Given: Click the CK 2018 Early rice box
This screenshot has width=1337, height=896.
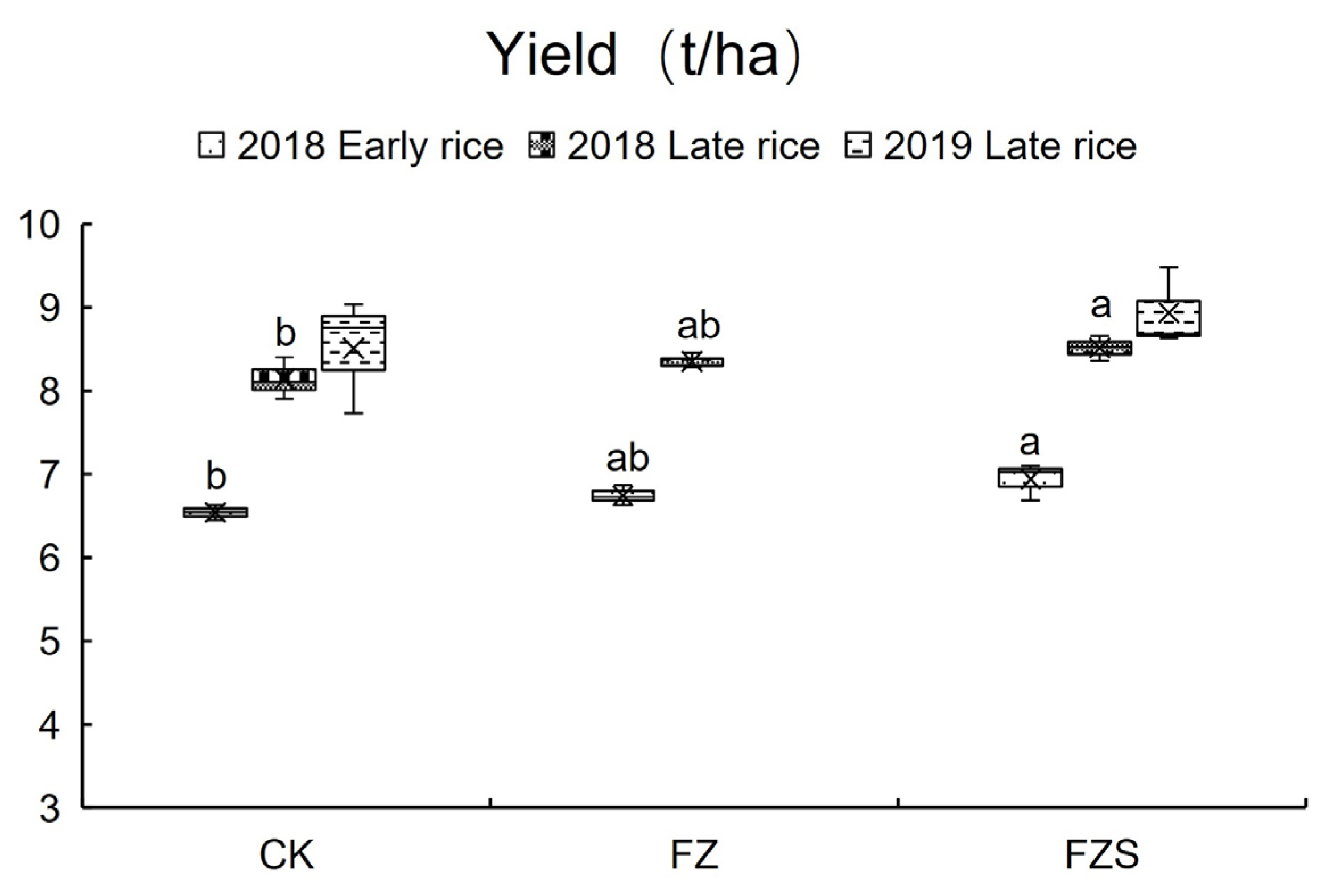Looking at the screenshot, I should 215,512.
